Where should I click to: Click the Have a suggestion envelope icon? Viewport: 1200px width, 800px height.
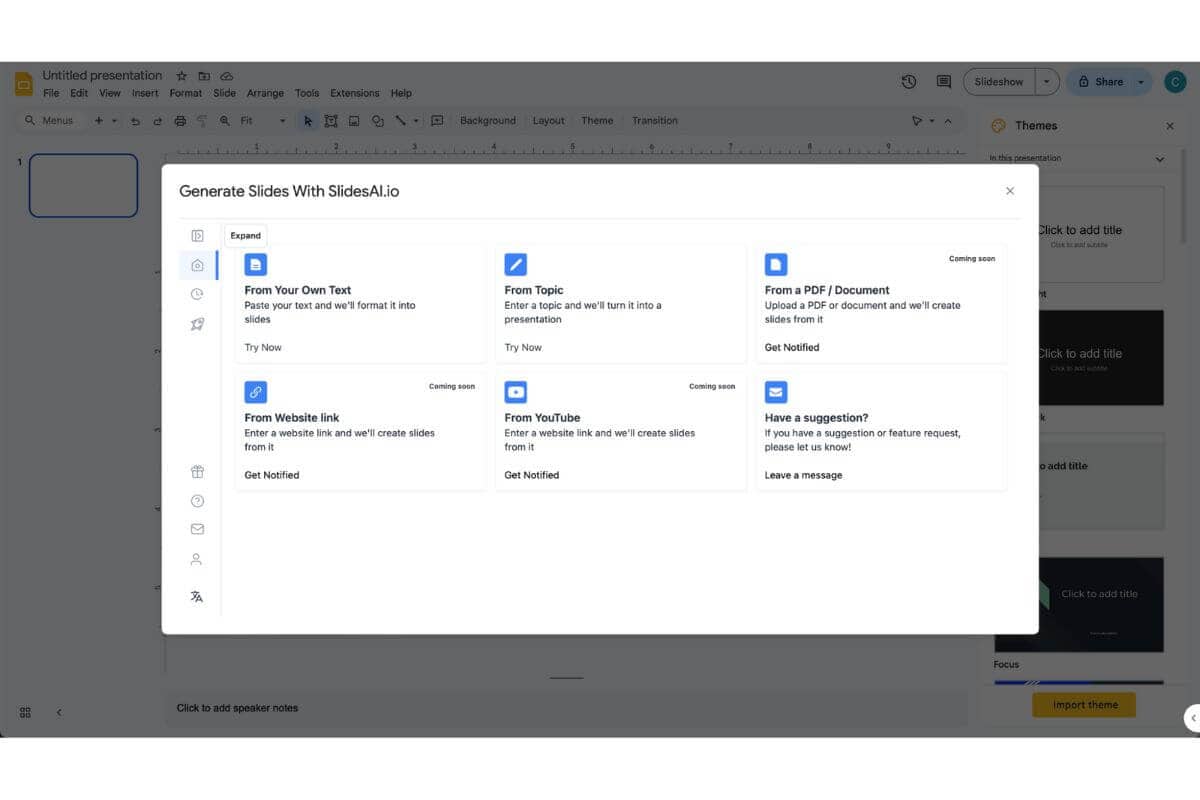coord(776,392)
